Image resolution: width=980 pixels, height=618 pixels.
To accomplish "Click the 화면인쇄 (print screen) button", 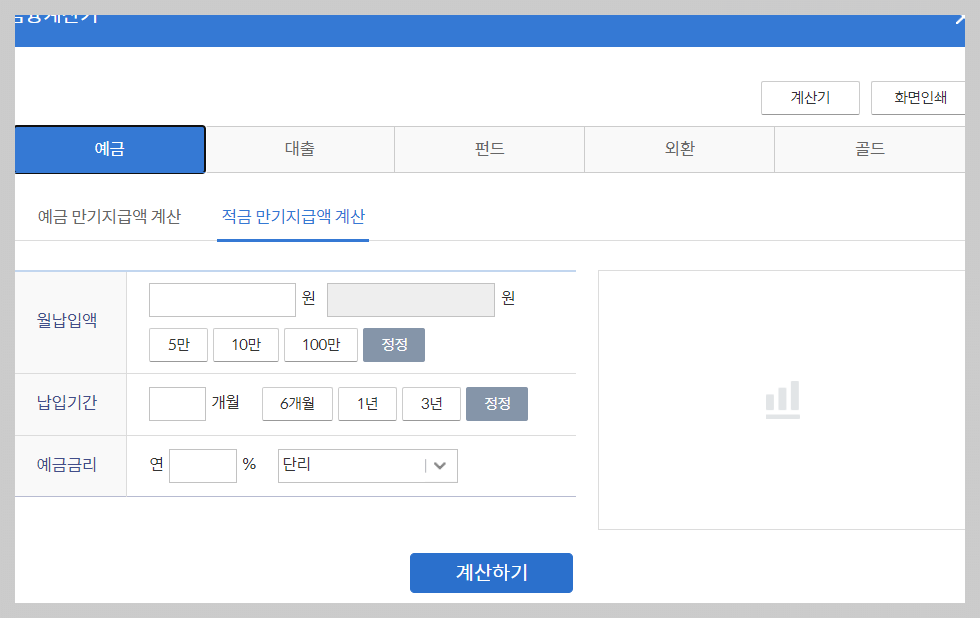I will (919, 97).
